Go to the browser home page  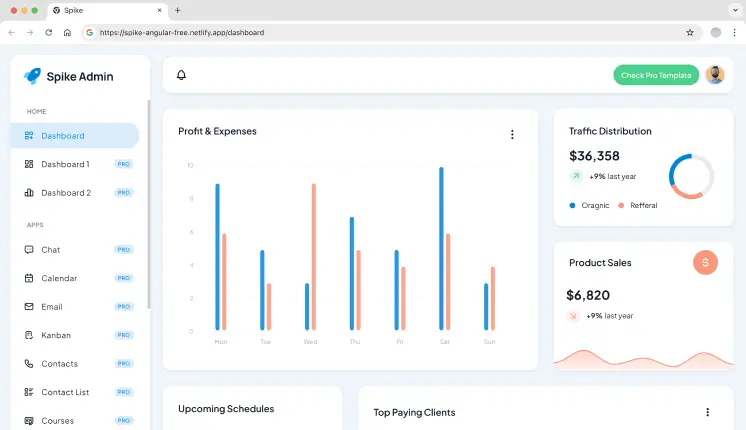tap(67, 32)
